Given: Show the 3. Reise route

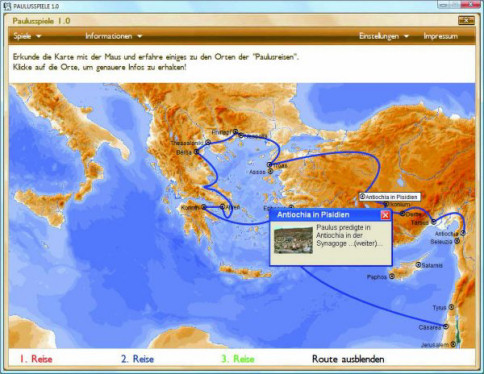Looking at the screenshot, I should click(238, 359).
